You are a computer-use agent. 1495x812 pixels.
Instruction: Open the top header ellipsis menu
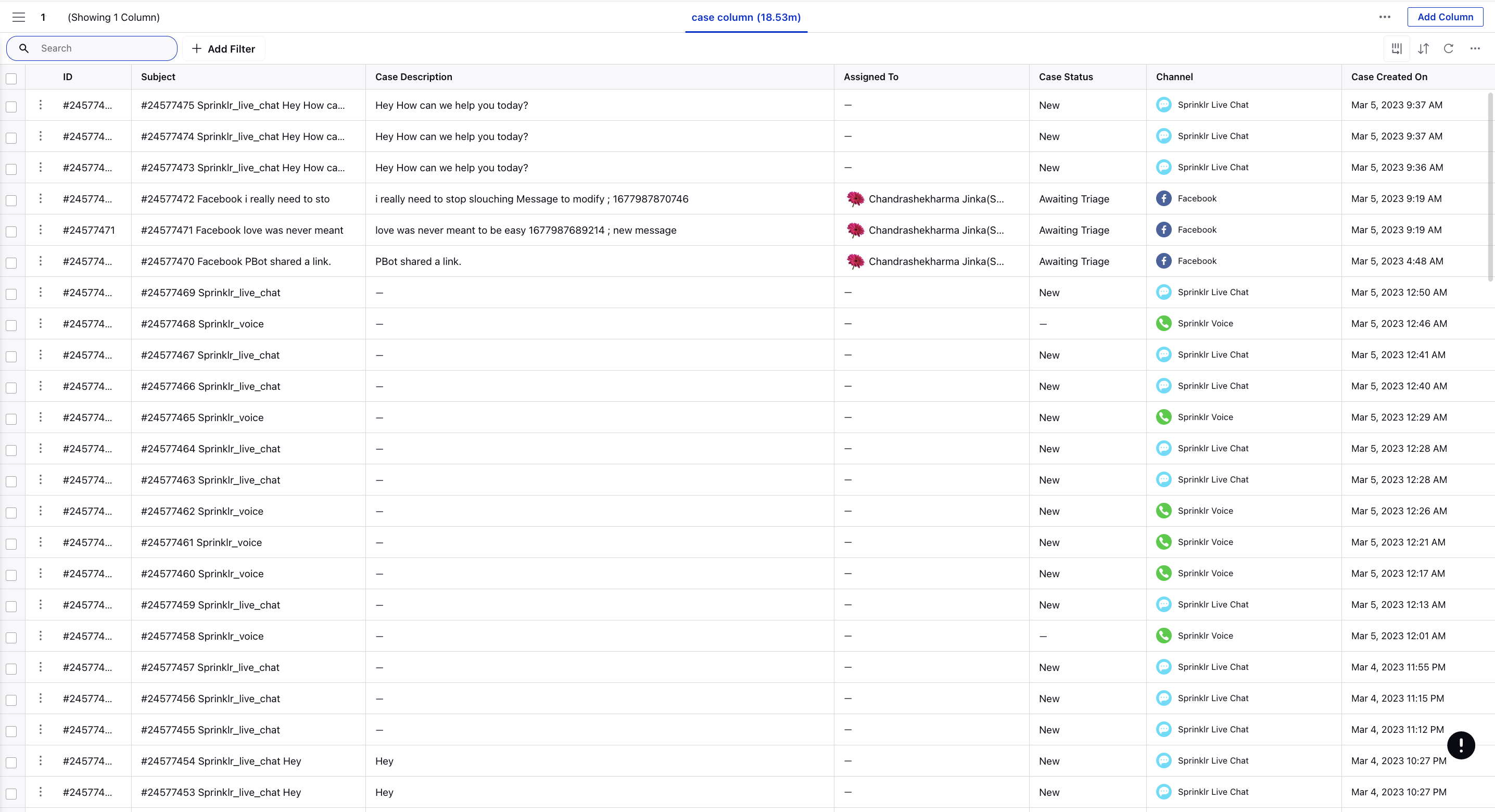(1385, 17)
